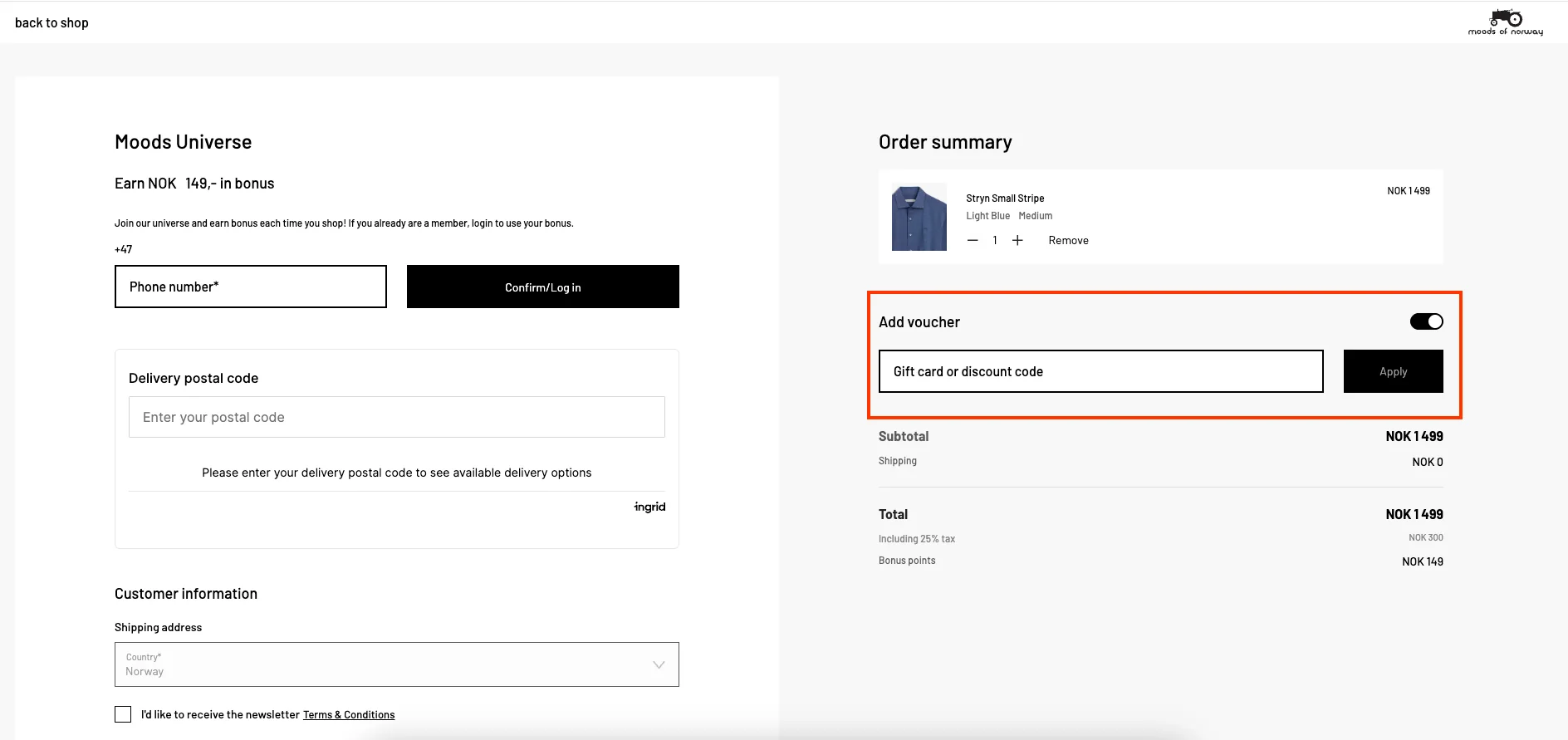Click the tax amount NOK 300
This screenshot has height=740, width=1568.
(1426, 537)
